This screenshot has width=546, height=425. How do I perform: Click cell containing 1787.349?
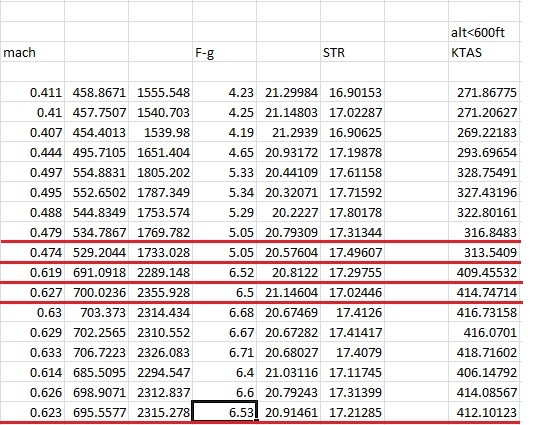[161, 192]
